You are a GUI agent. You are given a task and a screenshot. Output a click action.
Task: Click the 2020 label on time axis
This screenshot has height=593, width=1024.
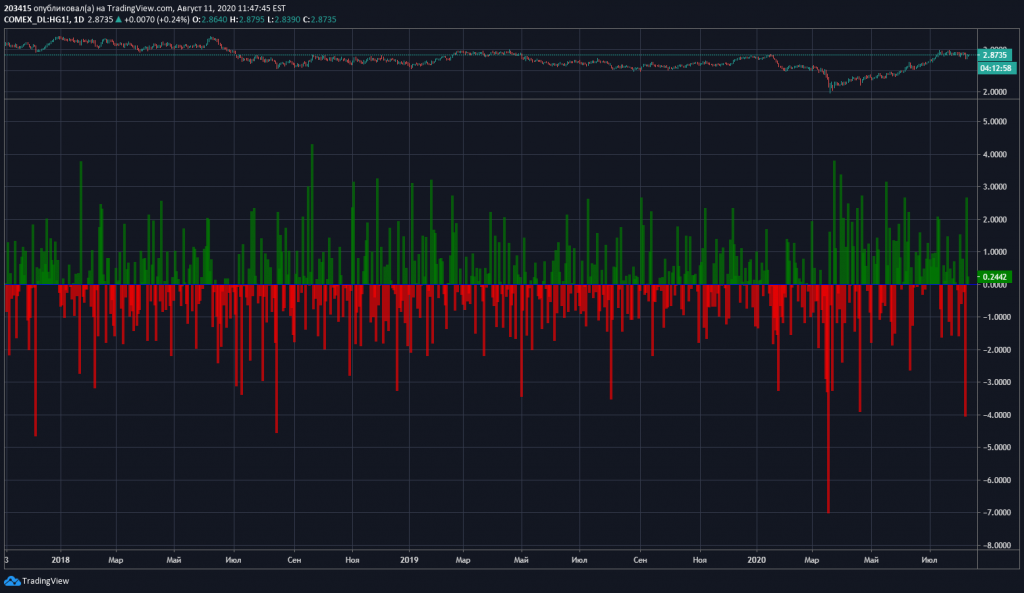click(756, 560)
